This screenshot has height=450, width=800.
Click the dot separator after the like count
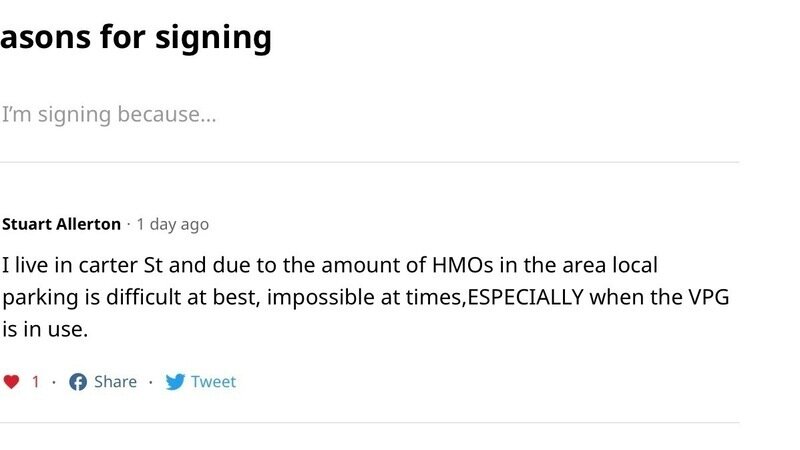coord(54,382)
